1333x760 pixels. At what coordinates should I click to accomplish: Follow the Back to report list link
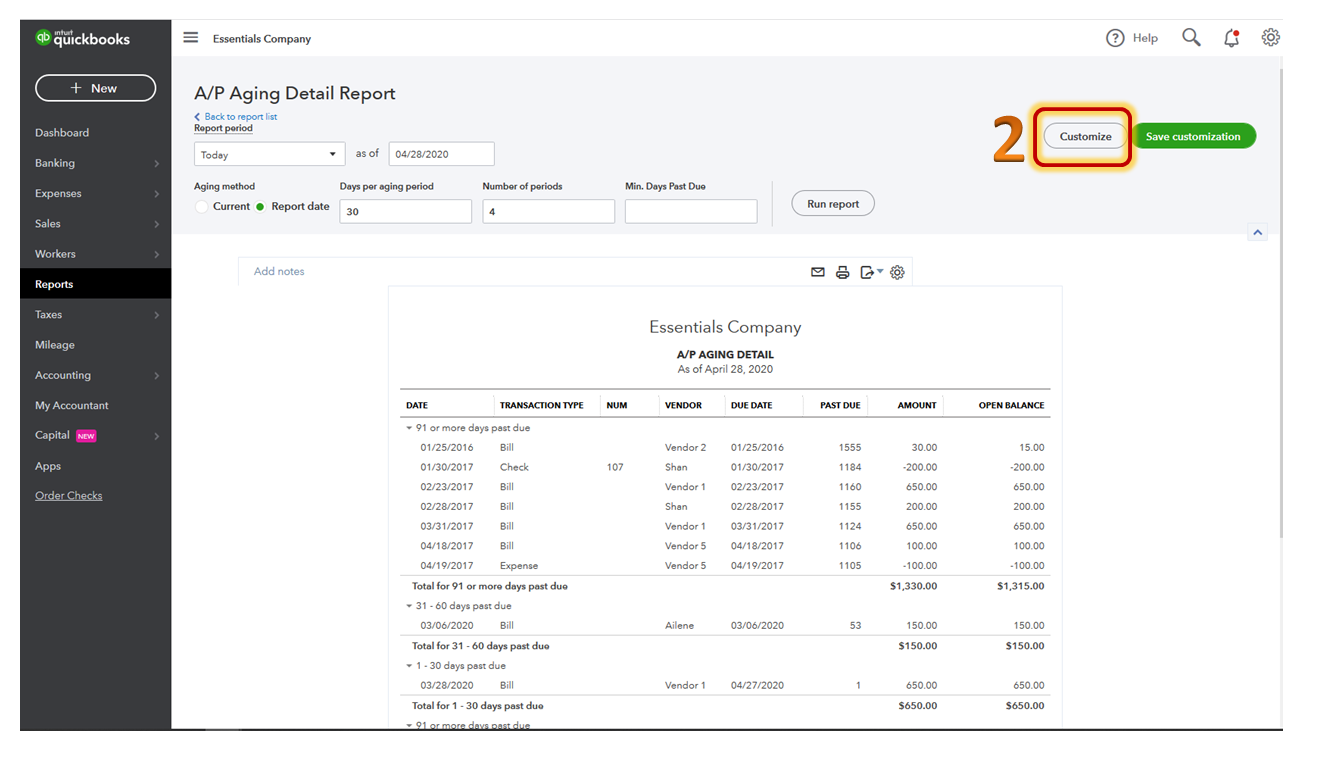tap(237, 116)
